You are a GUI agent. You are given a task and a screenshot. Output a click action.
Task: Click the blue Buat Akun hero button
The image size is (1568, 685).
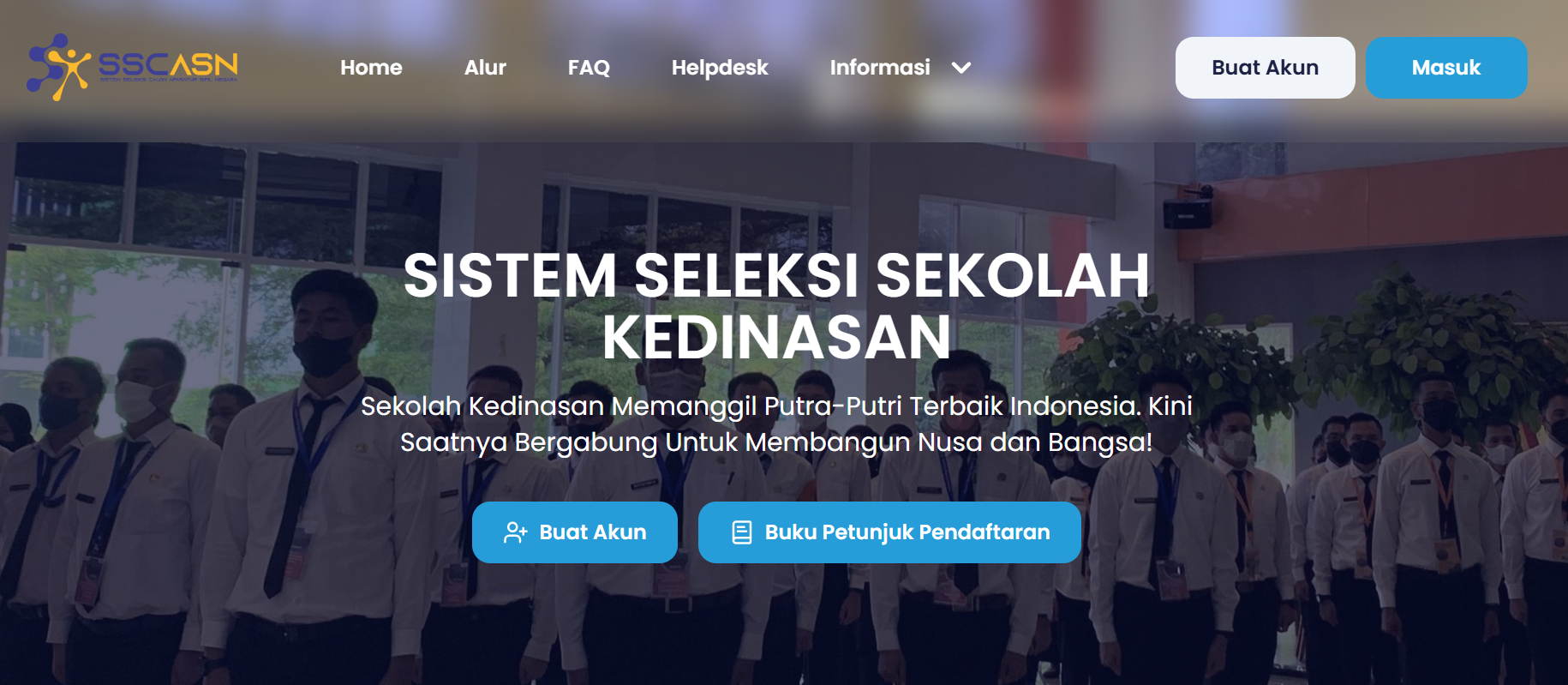point(575,532)
